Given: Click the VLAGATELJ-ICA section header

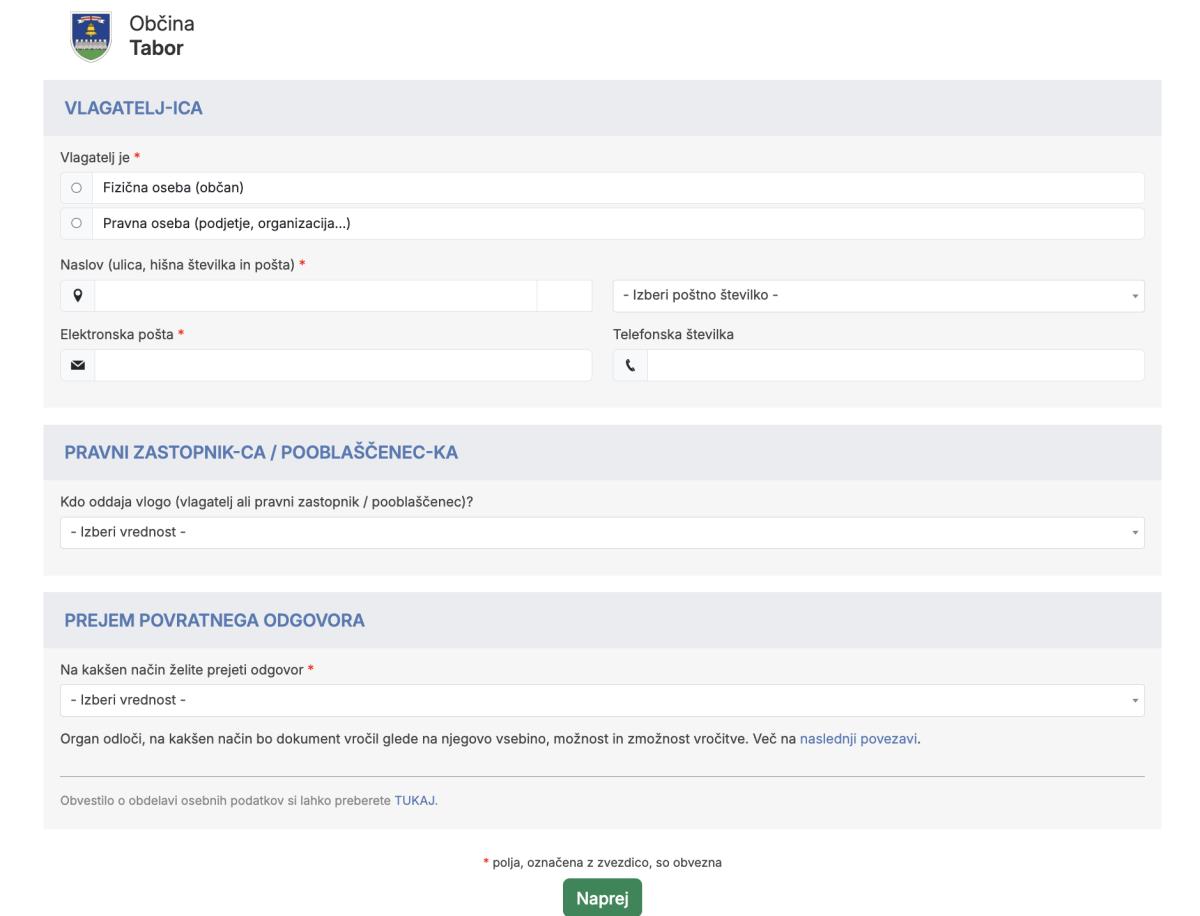Looking at the screenshot, I should click(134, 109).
